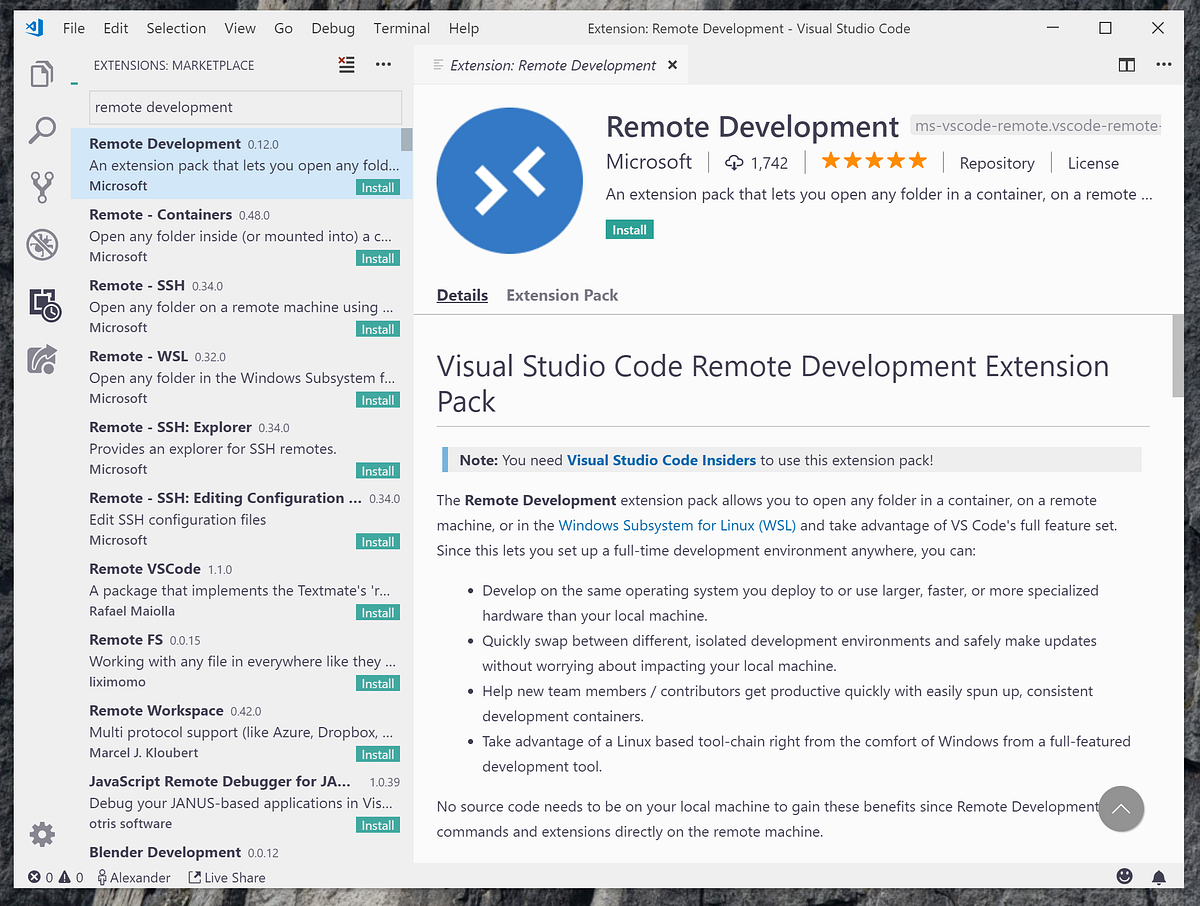Click the extensions list scrollbar

[407, 139]
